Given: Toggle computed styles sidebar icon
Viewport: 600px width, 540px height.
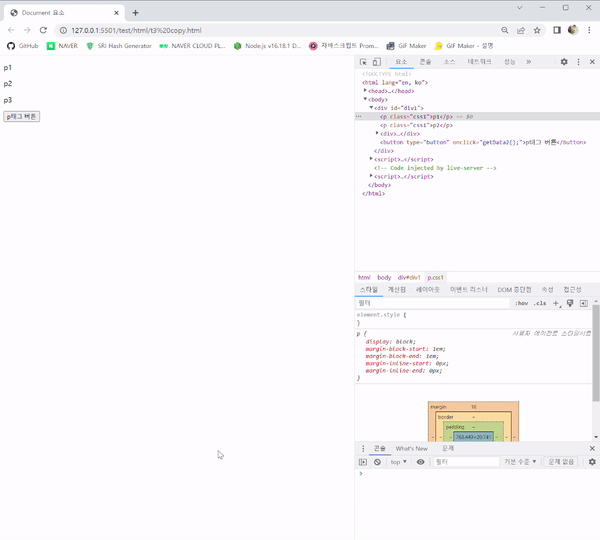Looking at the screenshot, I should click(x=584, y=303).
